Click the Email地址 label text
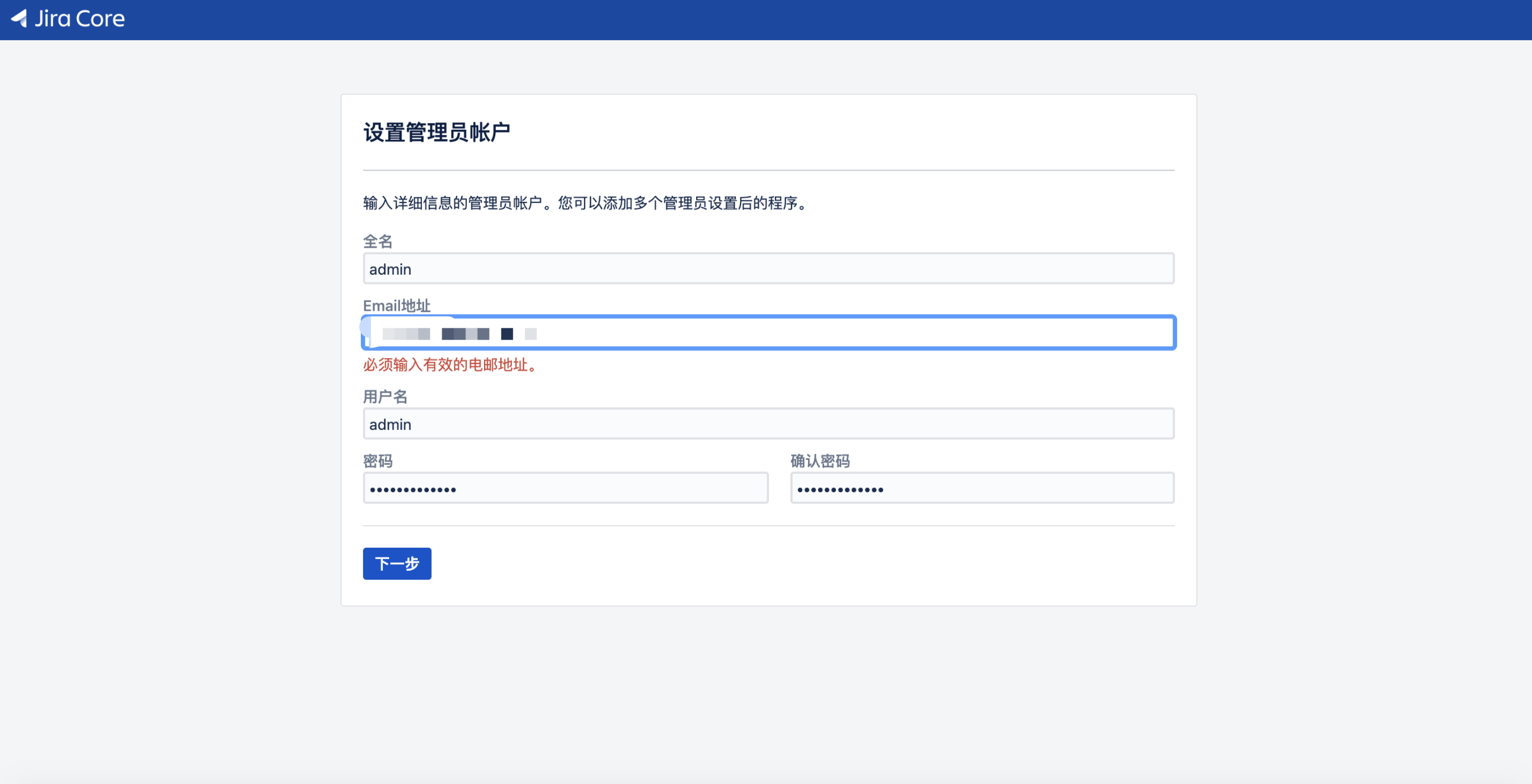 [x=396, y=306]
